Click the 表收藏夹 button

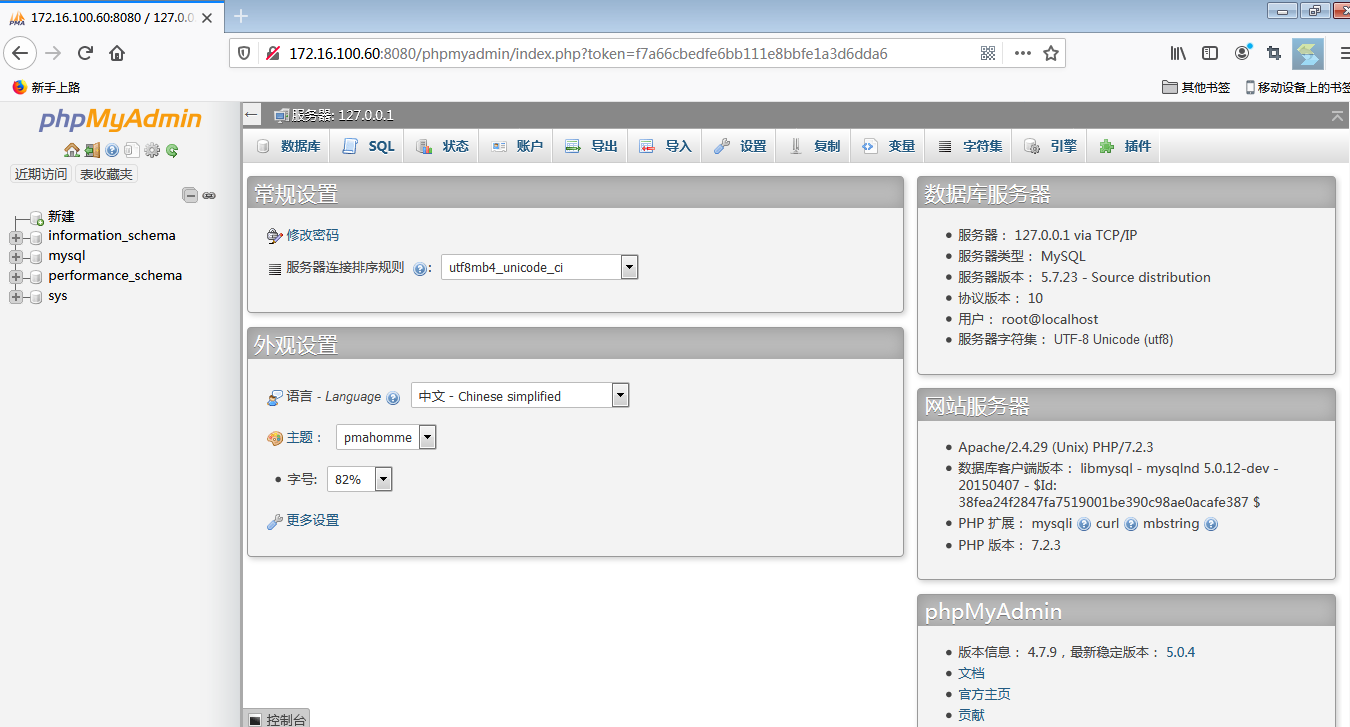[106, 174]
